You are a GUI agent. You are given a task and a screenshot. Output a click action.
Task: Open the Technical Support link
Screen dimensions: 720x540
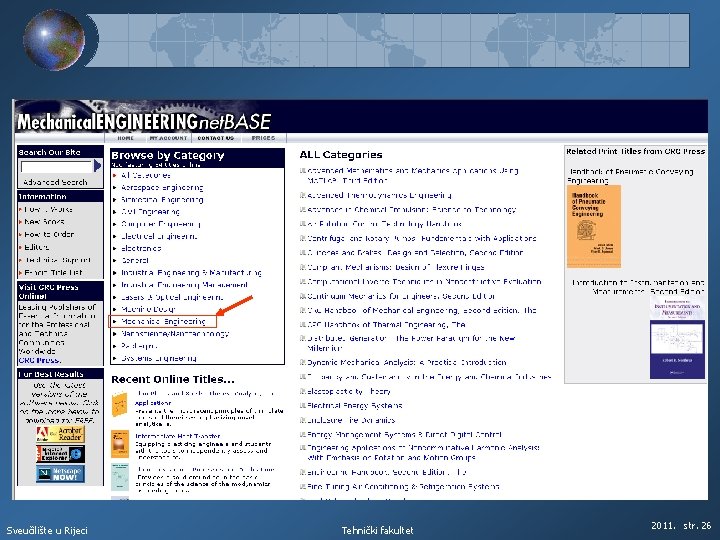57,259
